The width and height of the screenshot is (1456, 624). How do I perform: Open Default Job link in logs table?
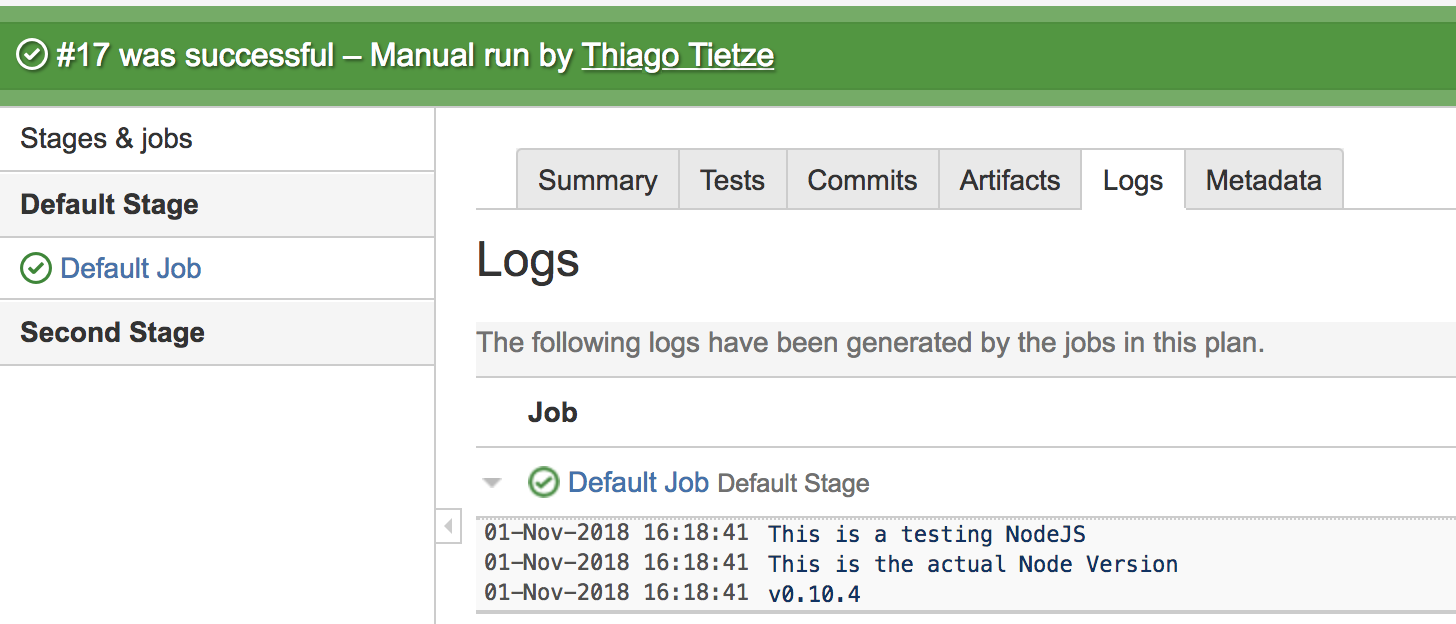pos(638,482)
